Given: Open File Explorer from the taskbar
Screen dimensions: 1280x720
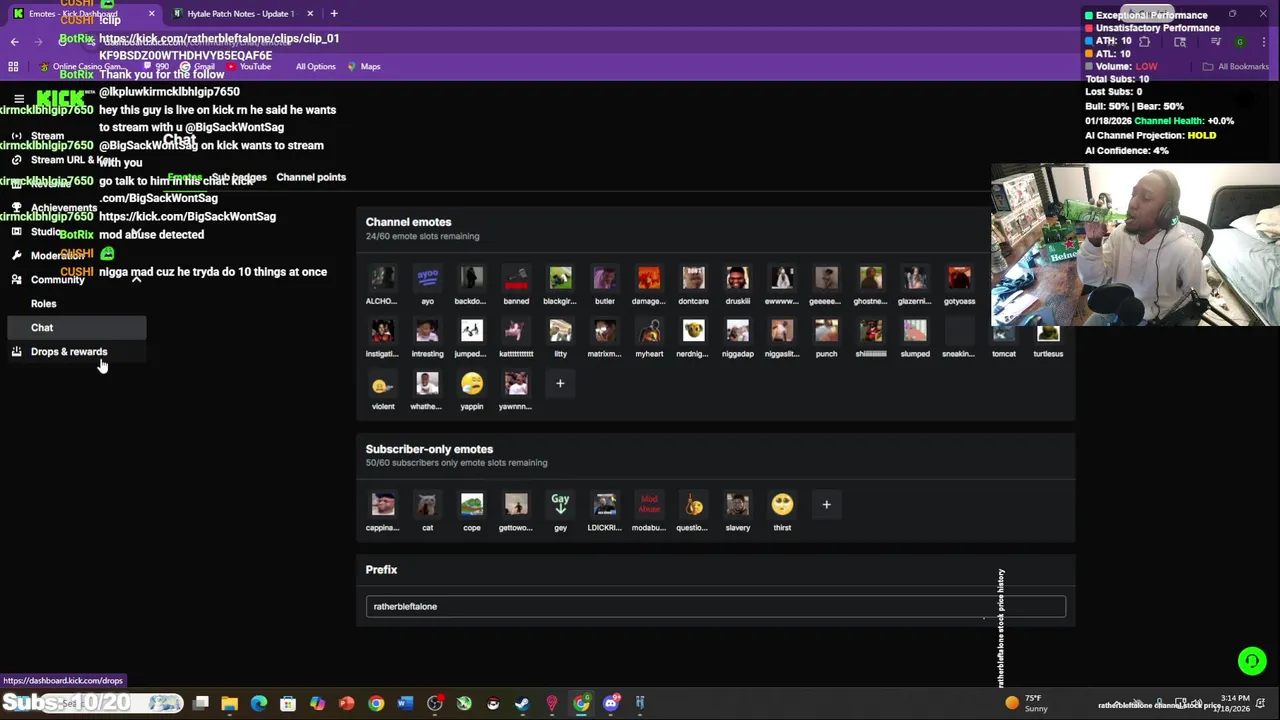Looking at the screenshot, I should tap(230, 703).
